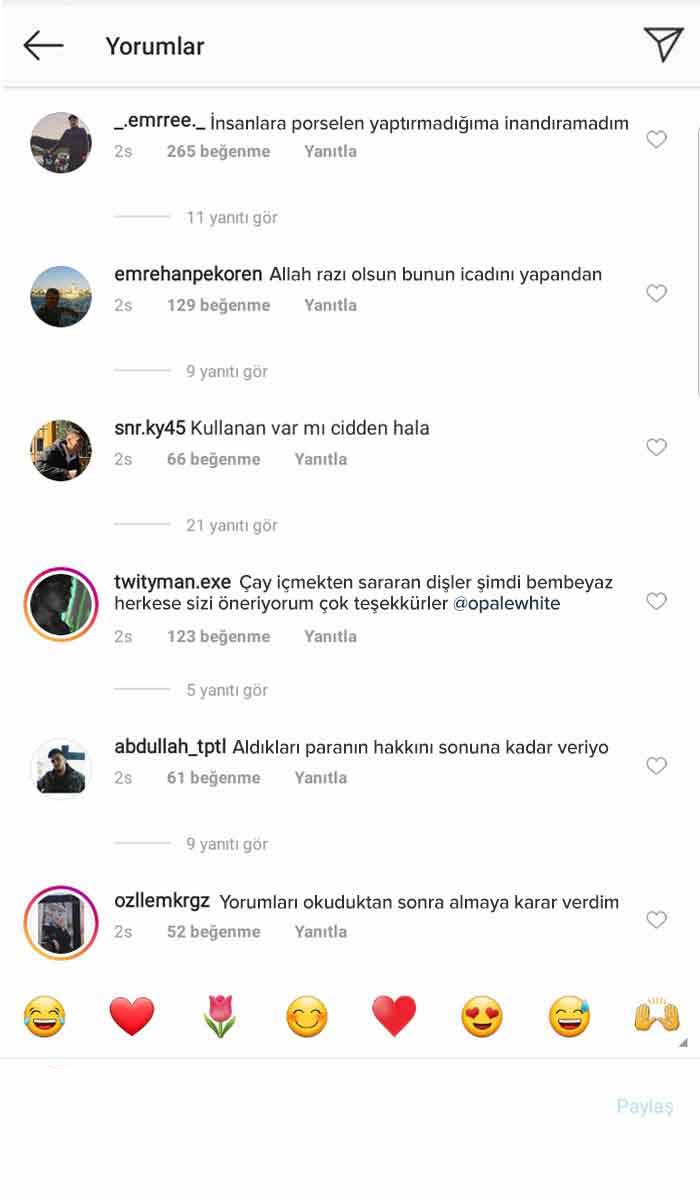The width and height of the screenshot is (700, 1200).
Task: Expand the 11 yanıtı gör replies
Action: pos(231,217)
